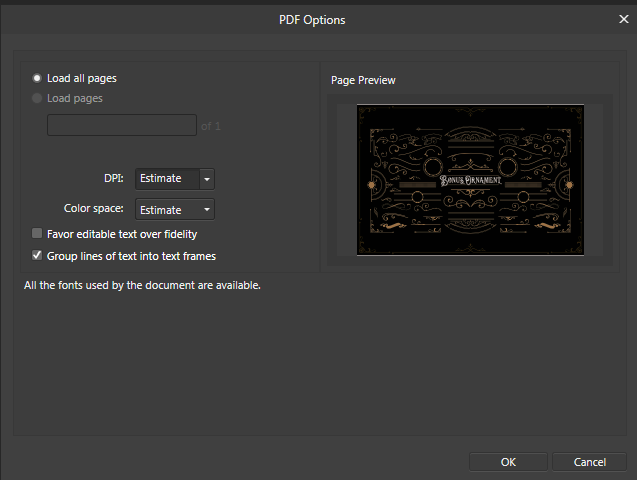Click the page range input field
This screenshot has width=637, height=480.
[x=122, y=125]
